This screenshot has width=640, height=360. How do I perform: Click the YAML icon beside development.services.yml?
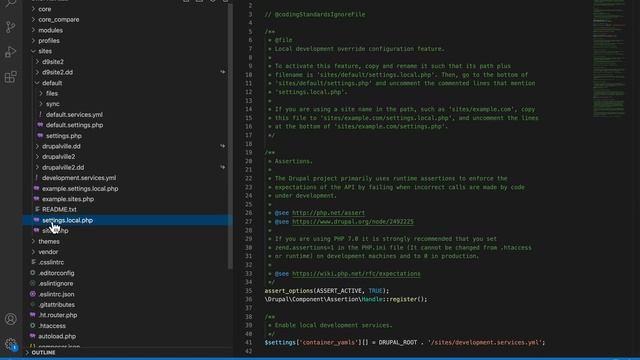point(36,178)
